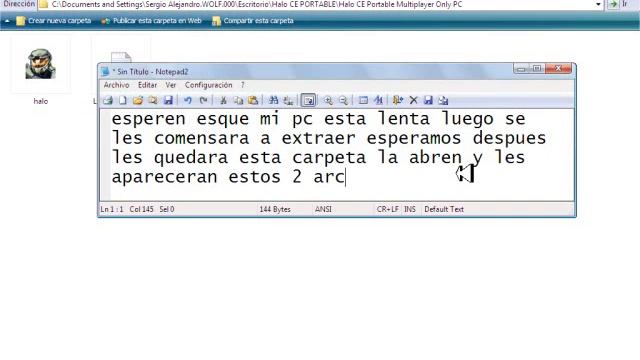Save the document with the first floppy disk icon

pos(168,100)
